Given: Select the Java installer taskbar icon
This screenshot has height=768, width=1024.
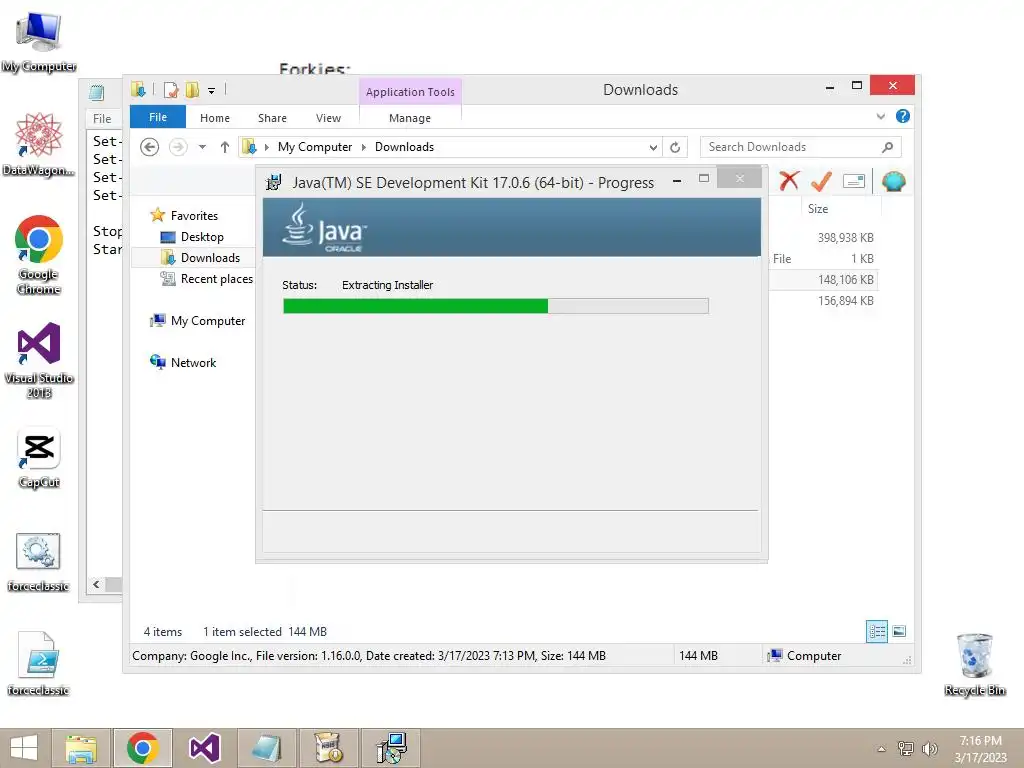Looking at the screenshot, I should [x=391, y=748].
